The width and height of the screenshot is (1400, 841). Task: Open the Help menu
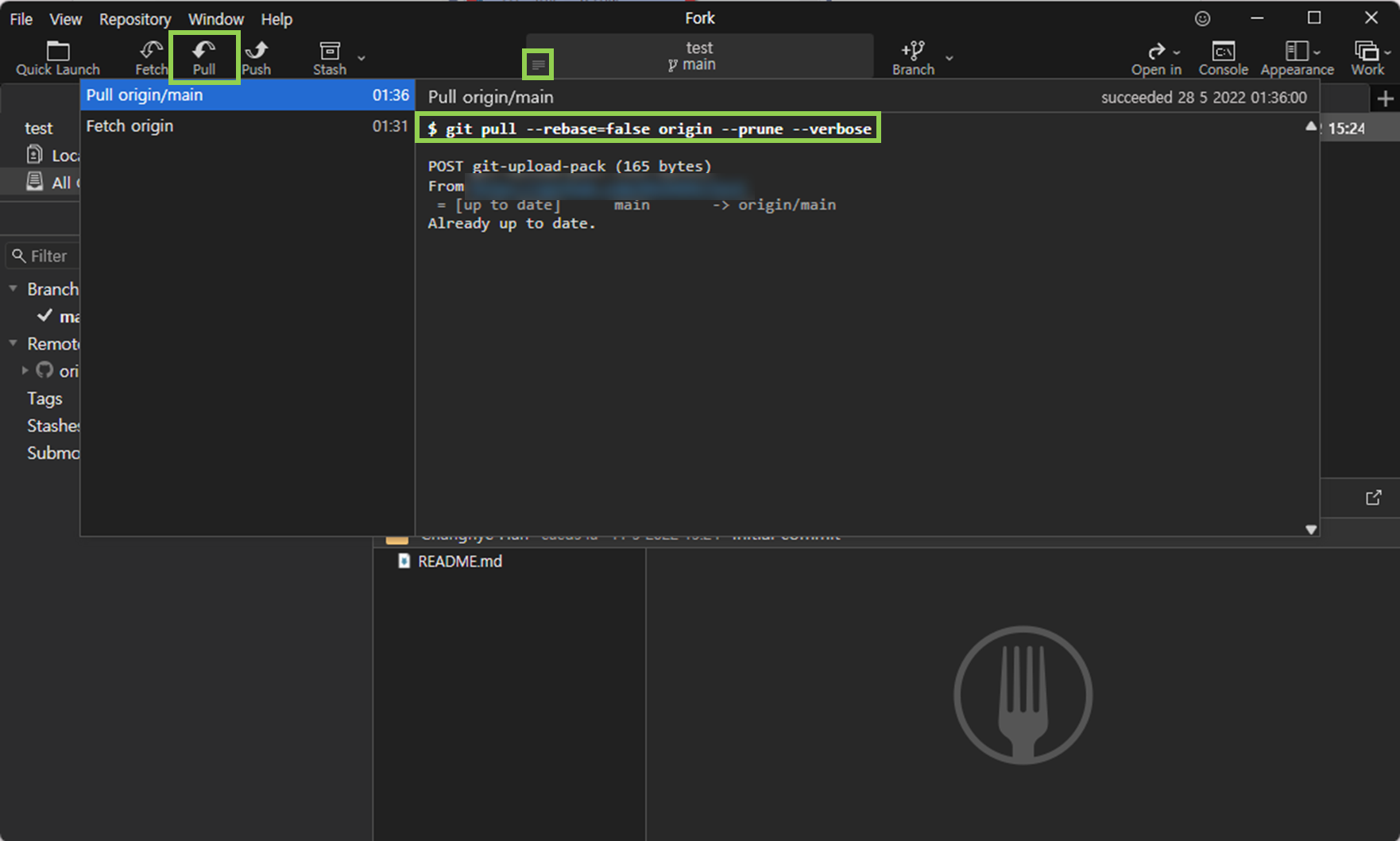tap(277, 19)
